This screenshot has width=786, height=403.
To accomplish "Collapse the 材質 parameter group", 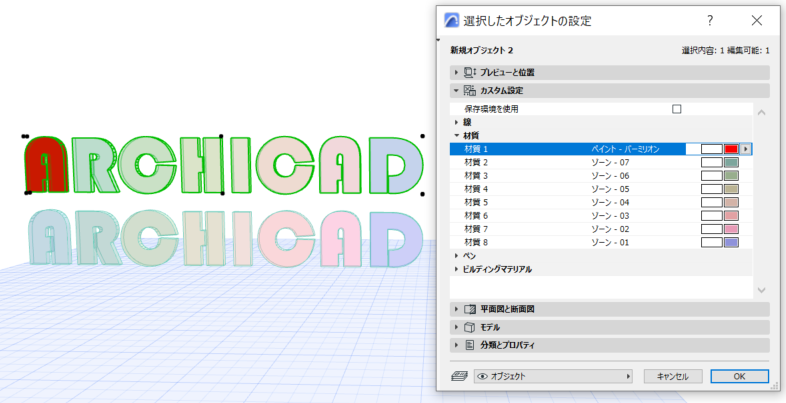I will click(456, 135).
